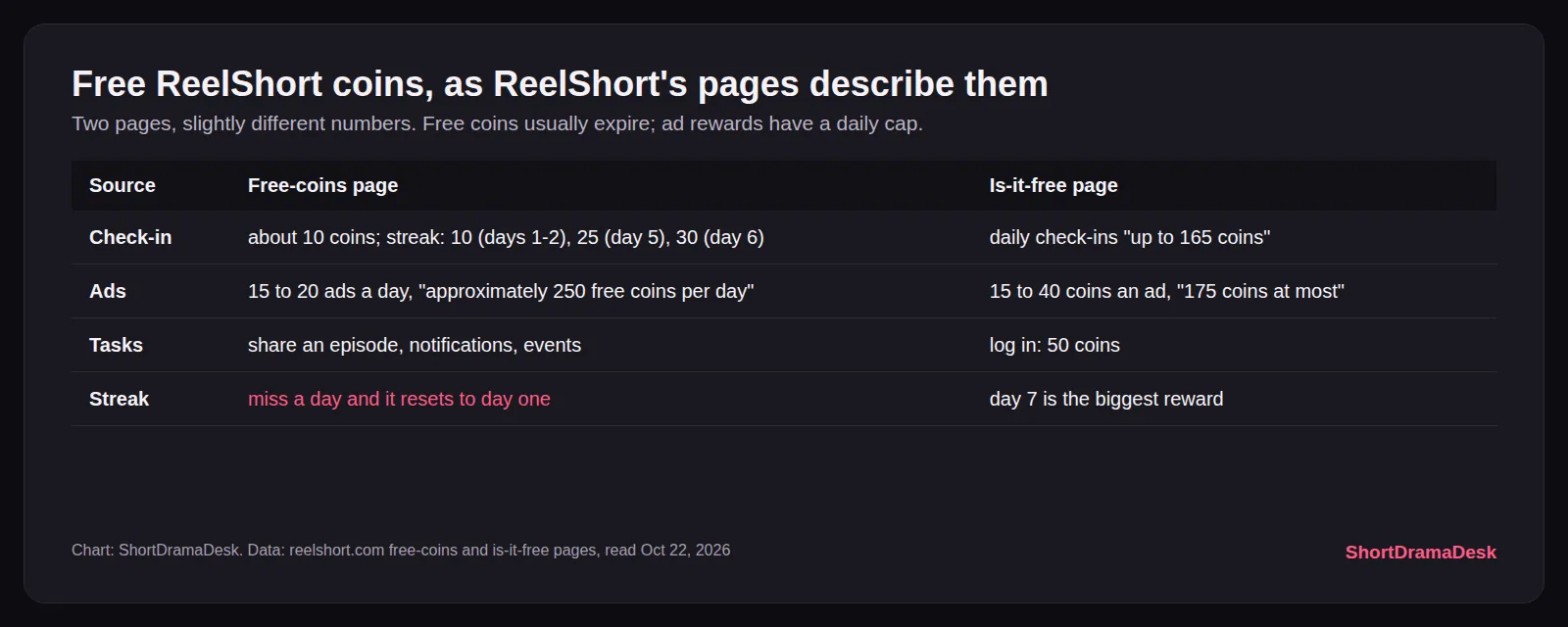Select cell '15 to 40 coins an ad...'
Image resolution: width=1568 pixels, height=627 pixels.
1167,291
